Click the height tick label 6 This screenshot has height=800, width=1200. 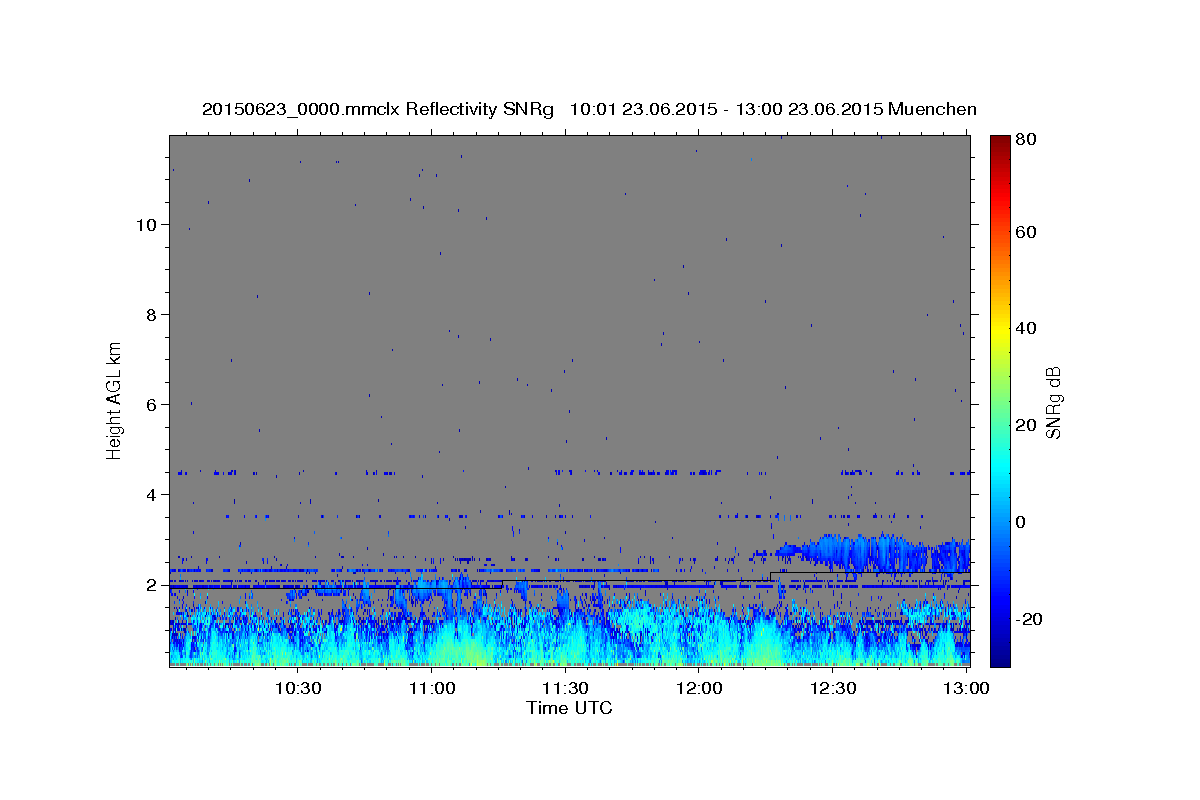point(153,404)
